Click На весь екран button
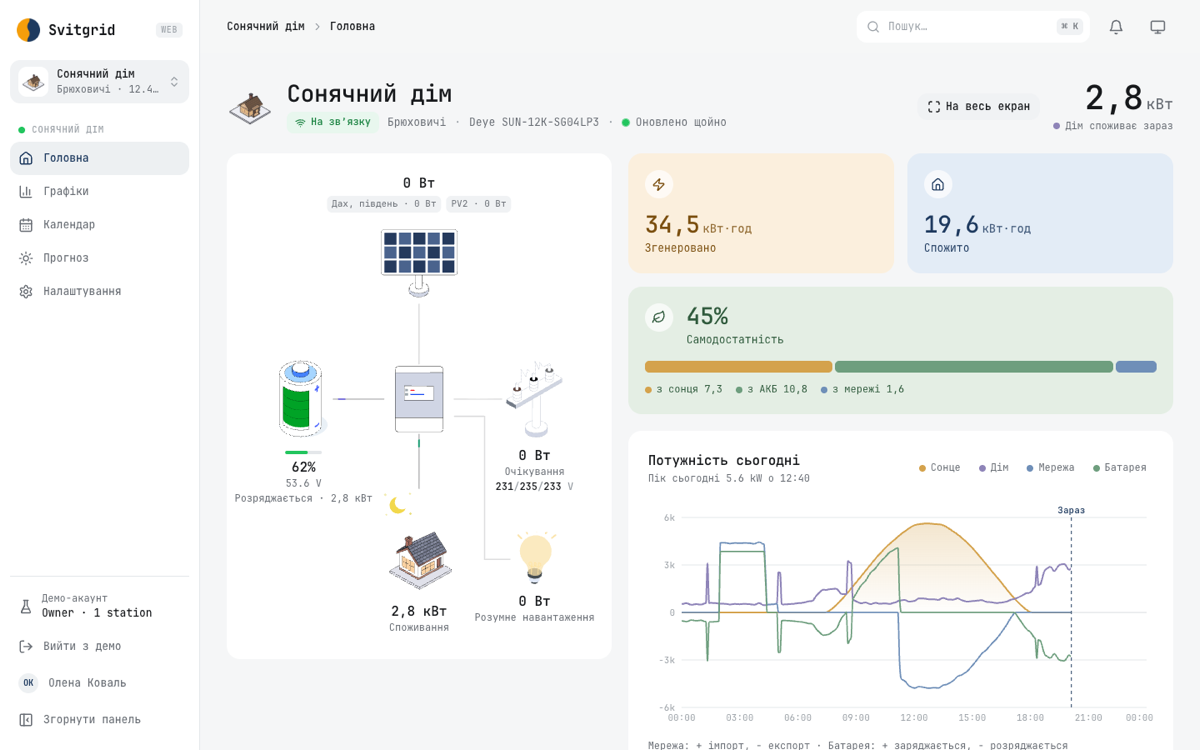1200x750 pixels. (979, 106)
